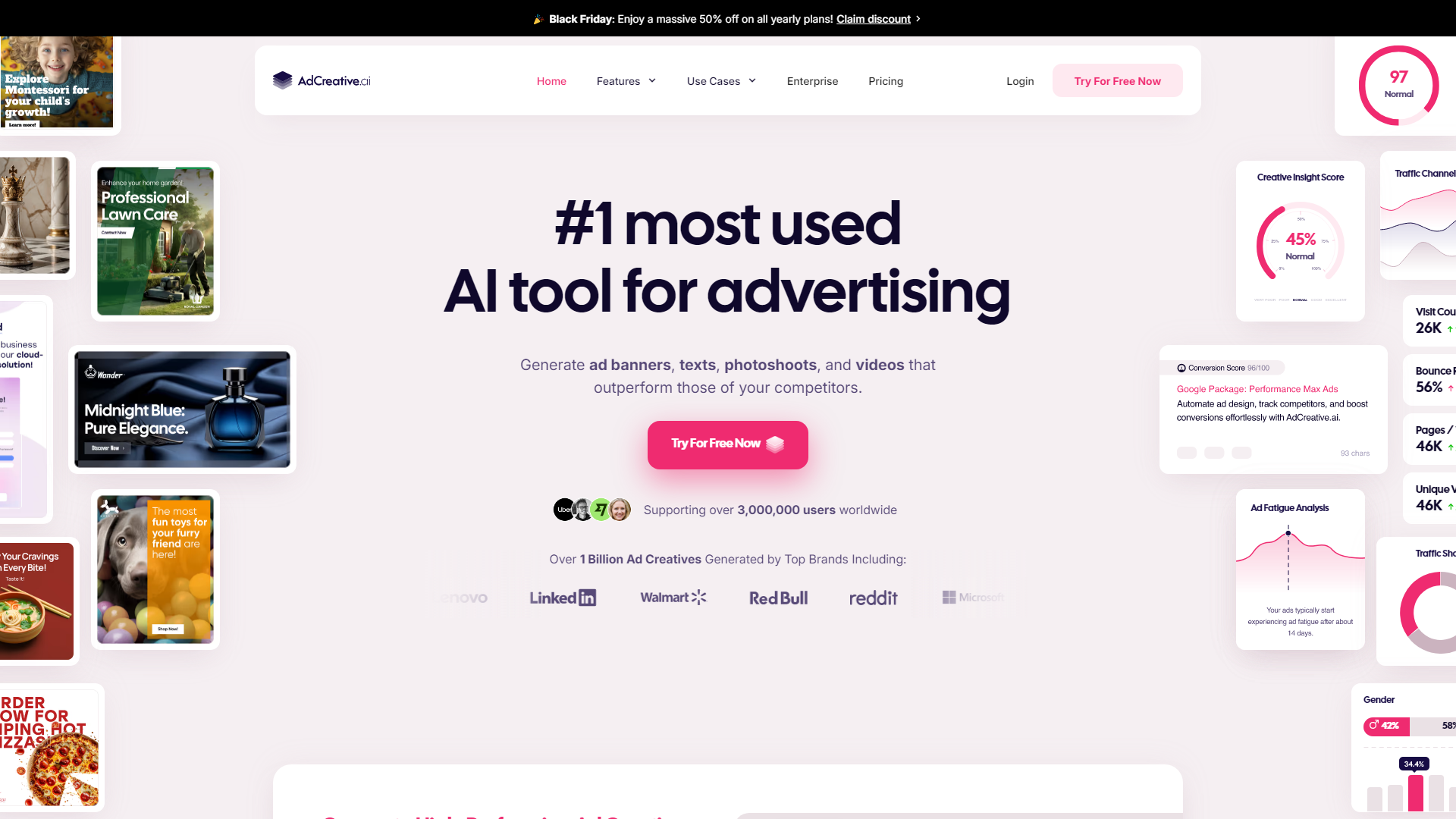Click the Professional Lawn Care ad thumbnail

[x=154, y=241]
